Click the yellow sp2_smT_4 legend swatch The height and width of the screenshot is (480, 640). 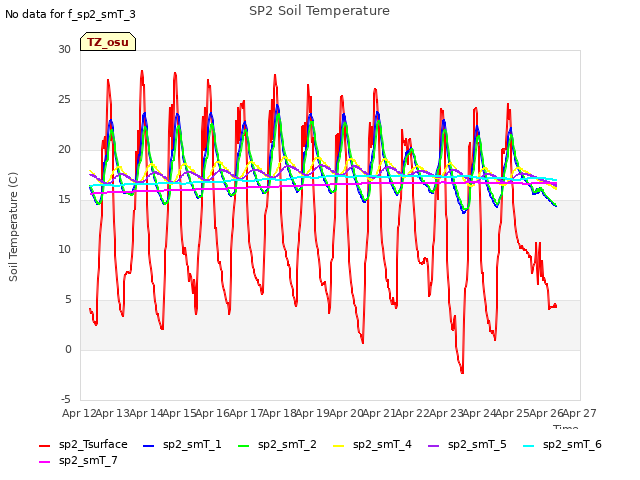coord(339,446)
